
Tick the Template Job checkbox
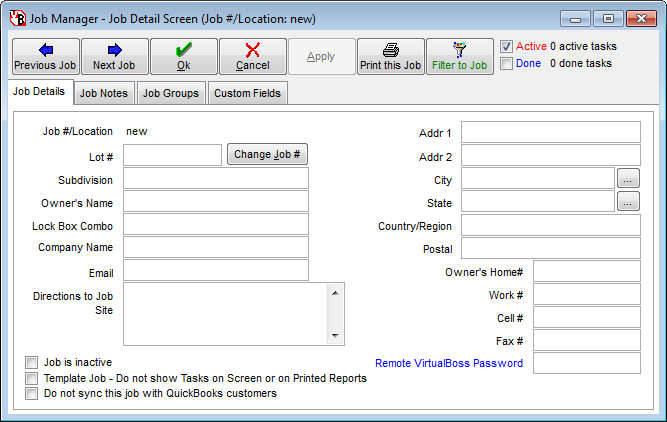[x=31, y=378]
